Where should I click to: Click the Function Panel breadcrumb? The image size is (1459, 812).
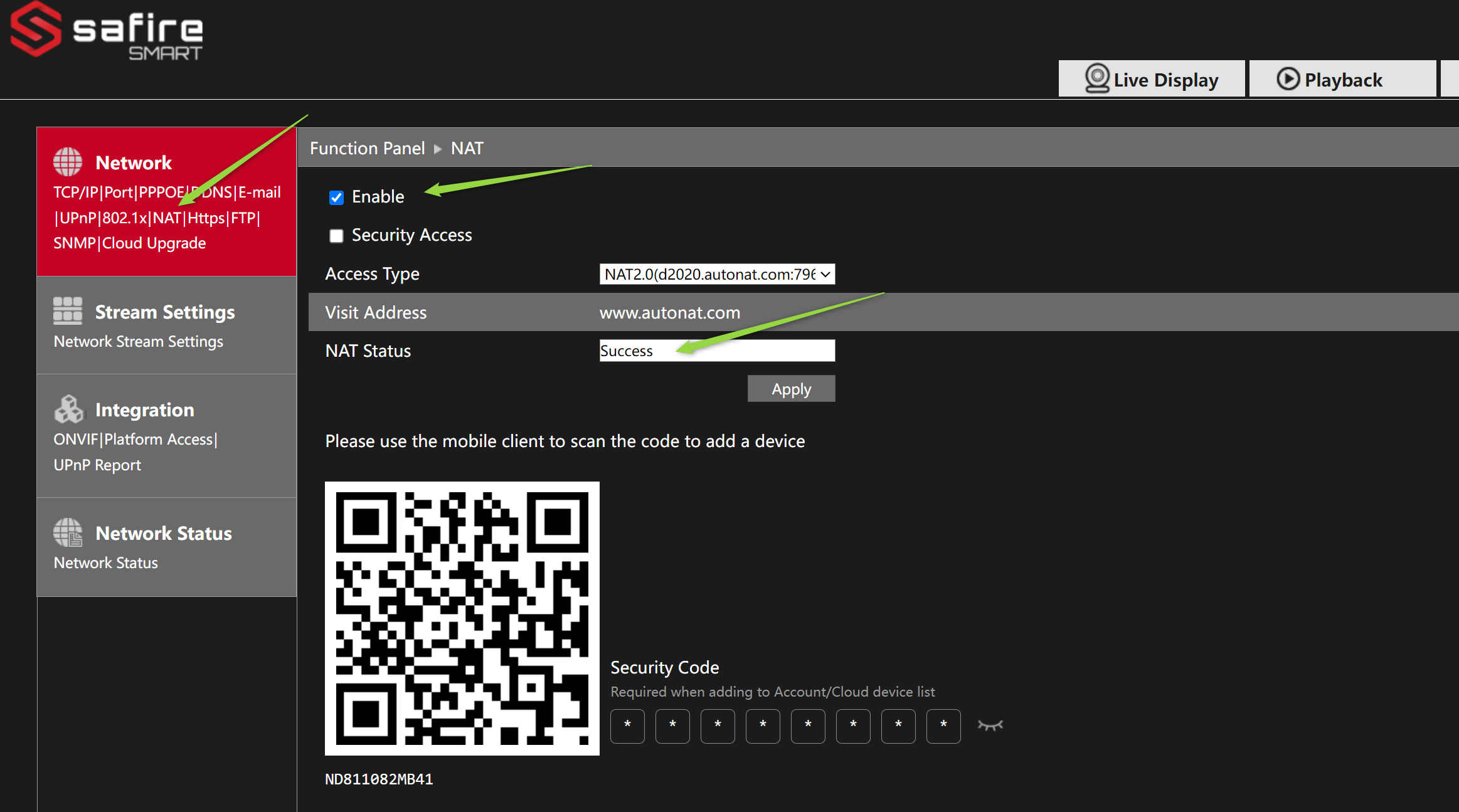coord(368,148)
